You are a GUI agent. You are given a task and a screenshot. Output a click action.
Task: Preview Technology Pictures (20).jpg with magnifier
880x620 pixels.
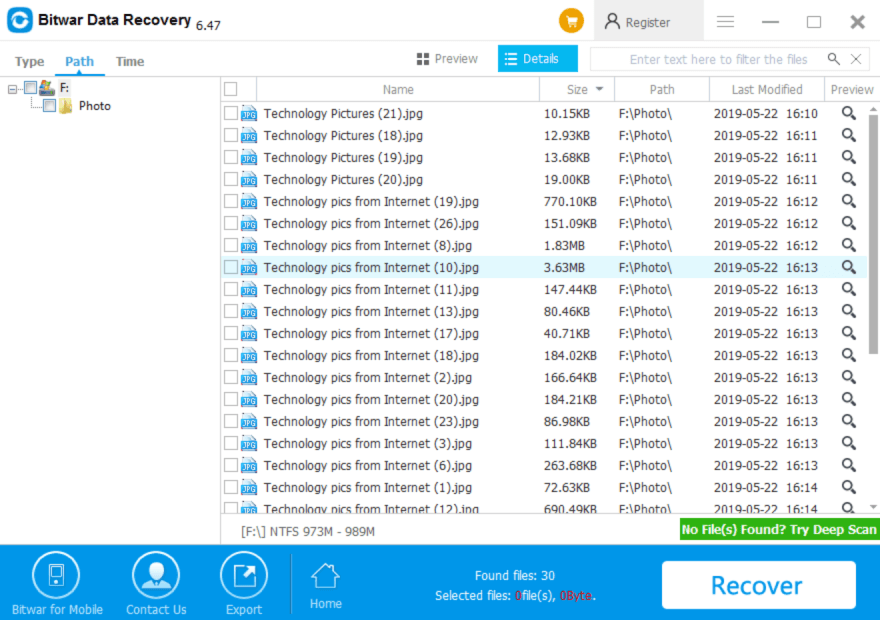[x=849, y=179]
